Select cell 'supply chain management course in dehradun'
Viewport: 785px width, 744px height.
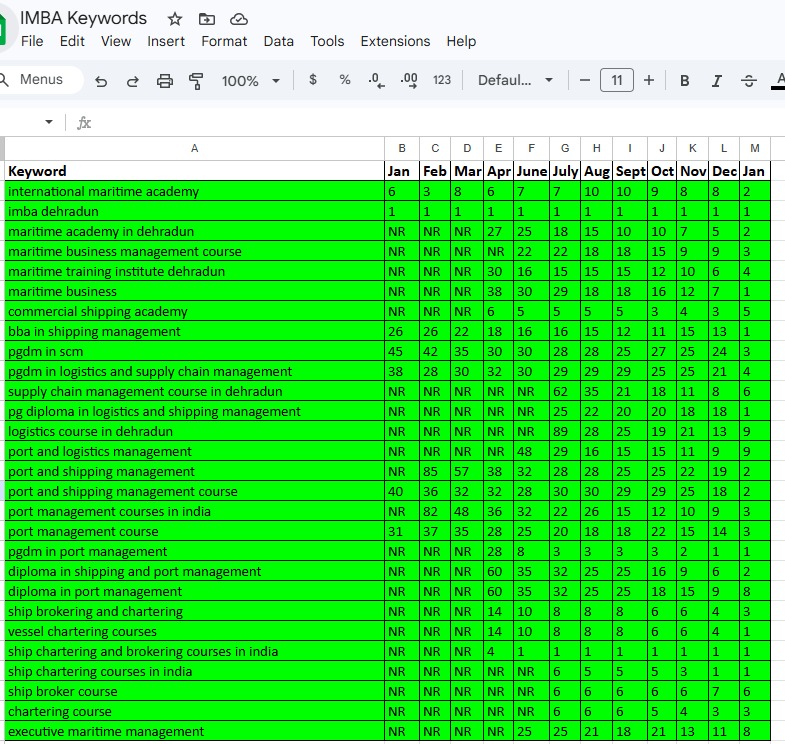(x=194, y=392)
